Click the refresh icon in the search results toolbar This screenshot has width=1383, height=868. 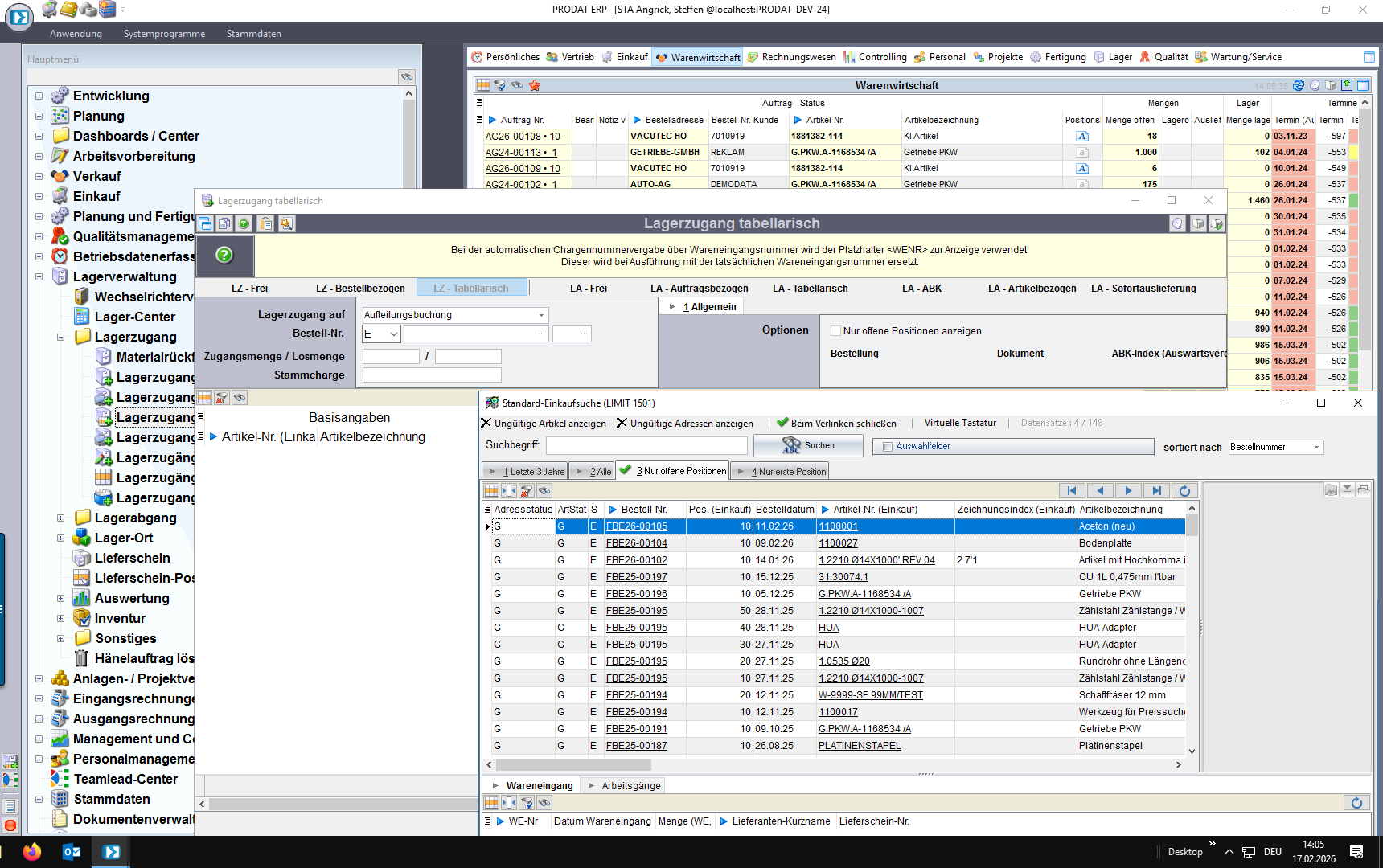(1184, 491)
